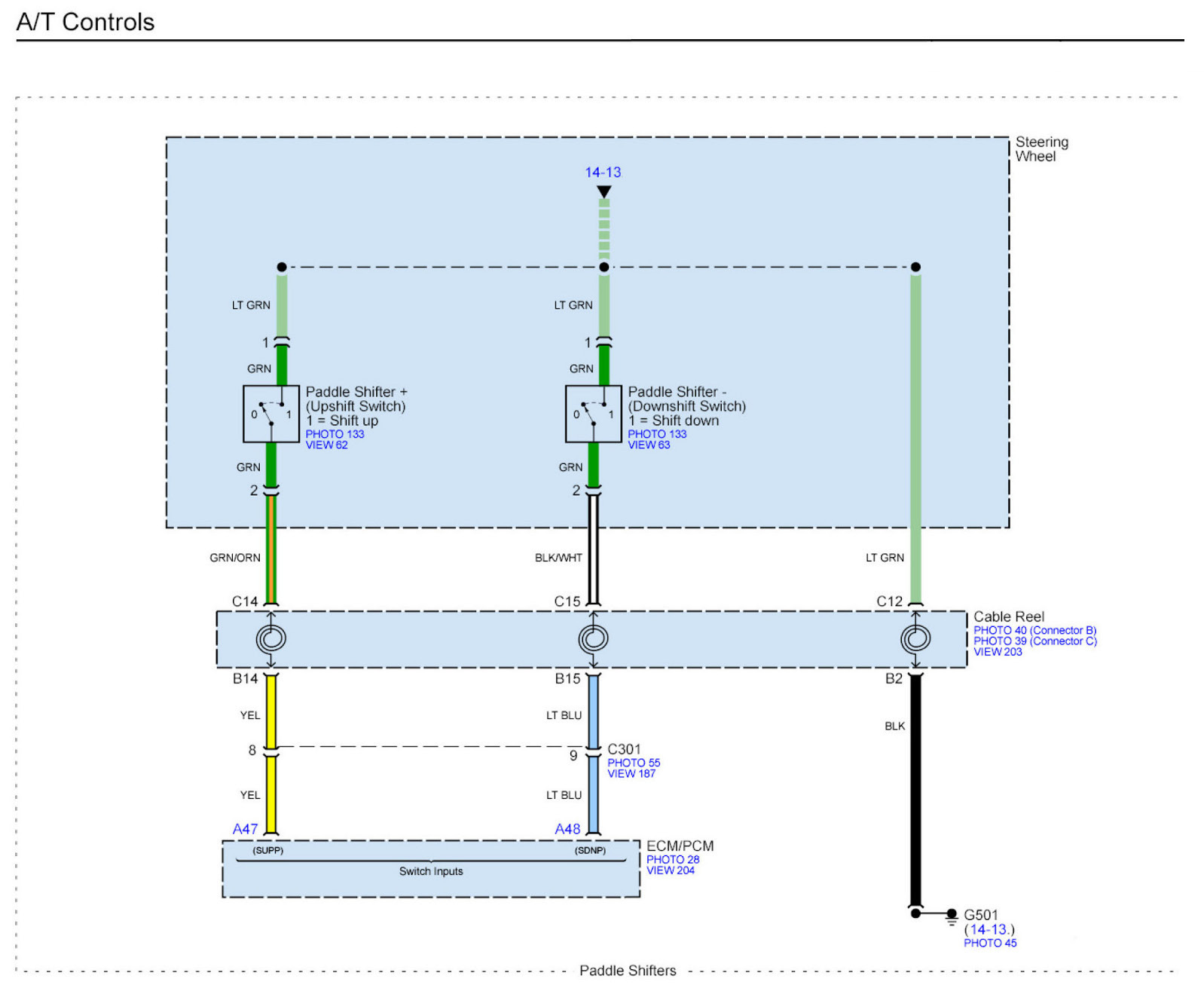Open the VIEW 62 link
Image resolution: width=1204 pixels, height=985 pixels.
[326, 445]
